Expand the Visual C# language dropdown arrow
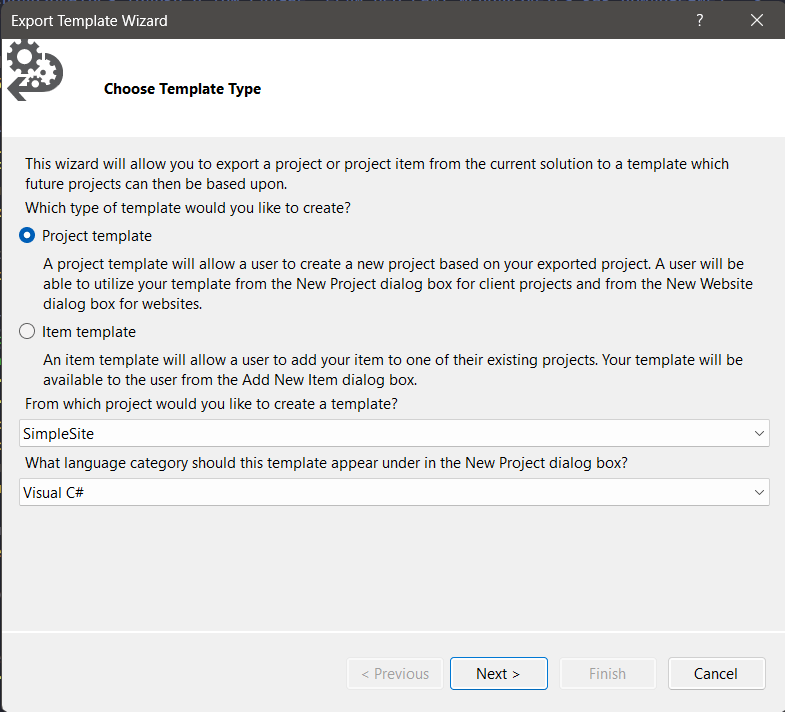The width and height of the screenshot is (785, 712). coord(760,492)
